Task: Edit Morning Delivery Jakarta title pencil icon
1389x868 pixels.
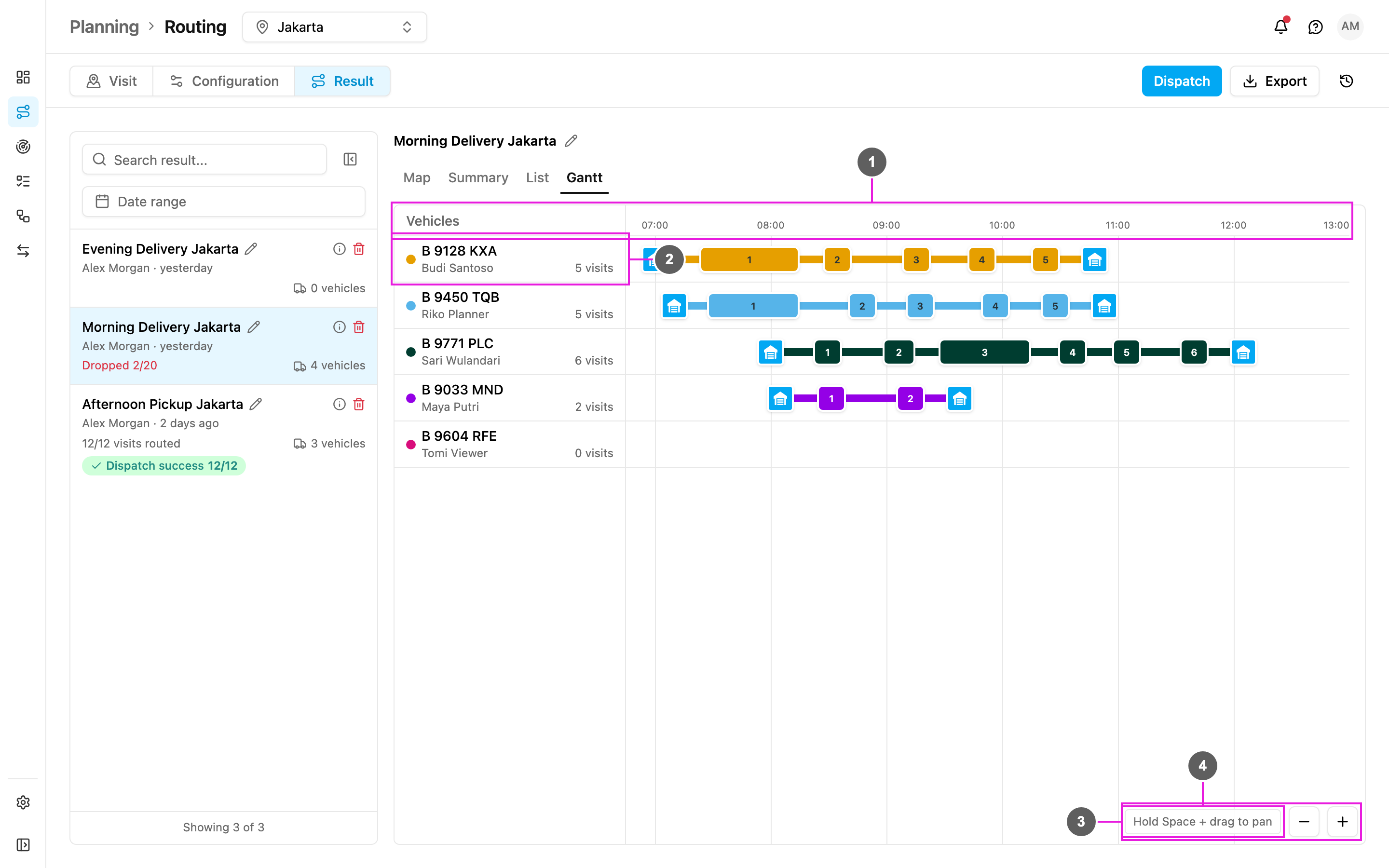Action: (571, 141)
